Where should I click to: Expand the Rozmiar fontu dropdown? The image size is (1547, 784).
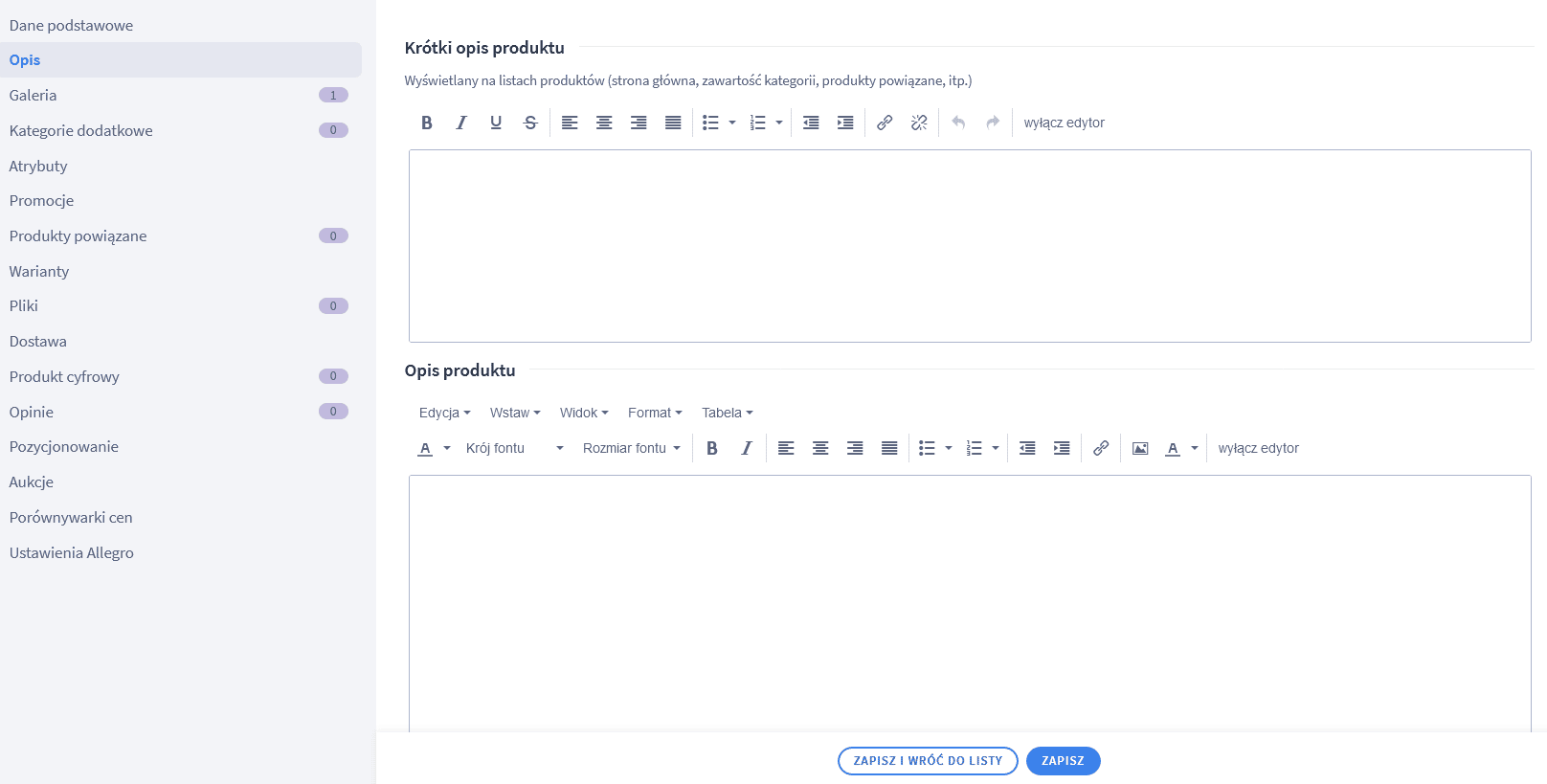[x=632, y=448]
